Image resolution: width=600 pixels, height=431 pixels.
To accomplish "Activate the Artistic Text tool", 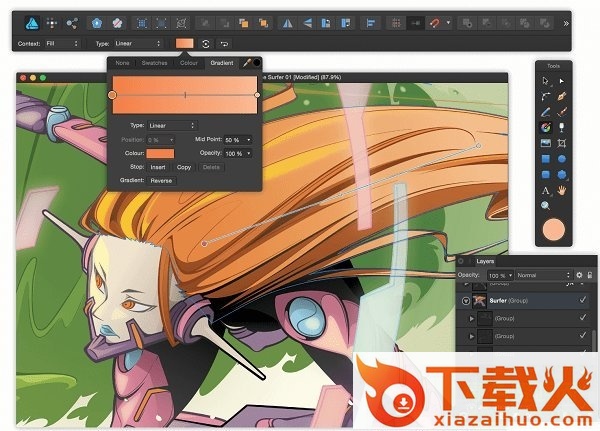I will 546,191.
